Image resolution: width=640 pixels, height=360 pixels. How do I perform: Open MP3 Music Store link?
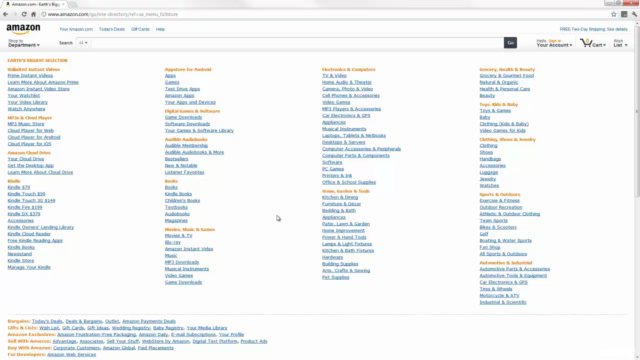(26, 124)
